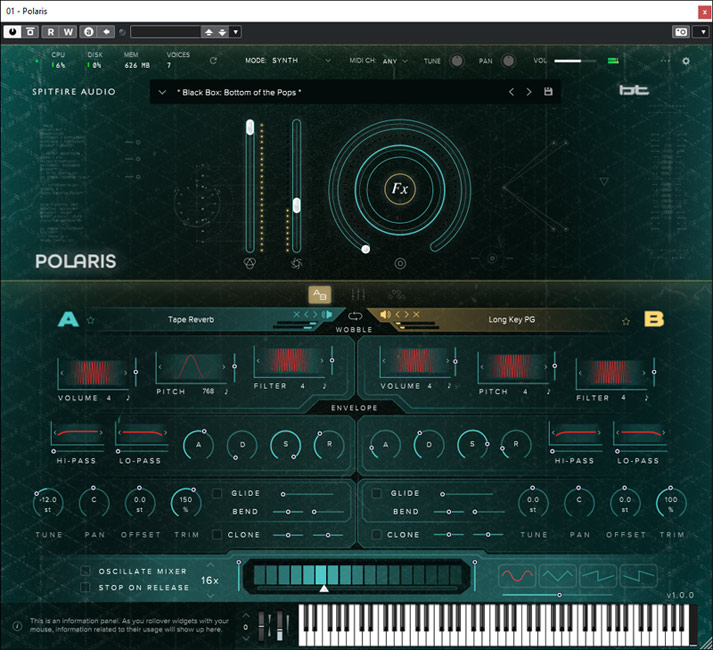Screen dimensions: 713x650
Task: Open the Polaris settings gear
Action: [686, 61]
